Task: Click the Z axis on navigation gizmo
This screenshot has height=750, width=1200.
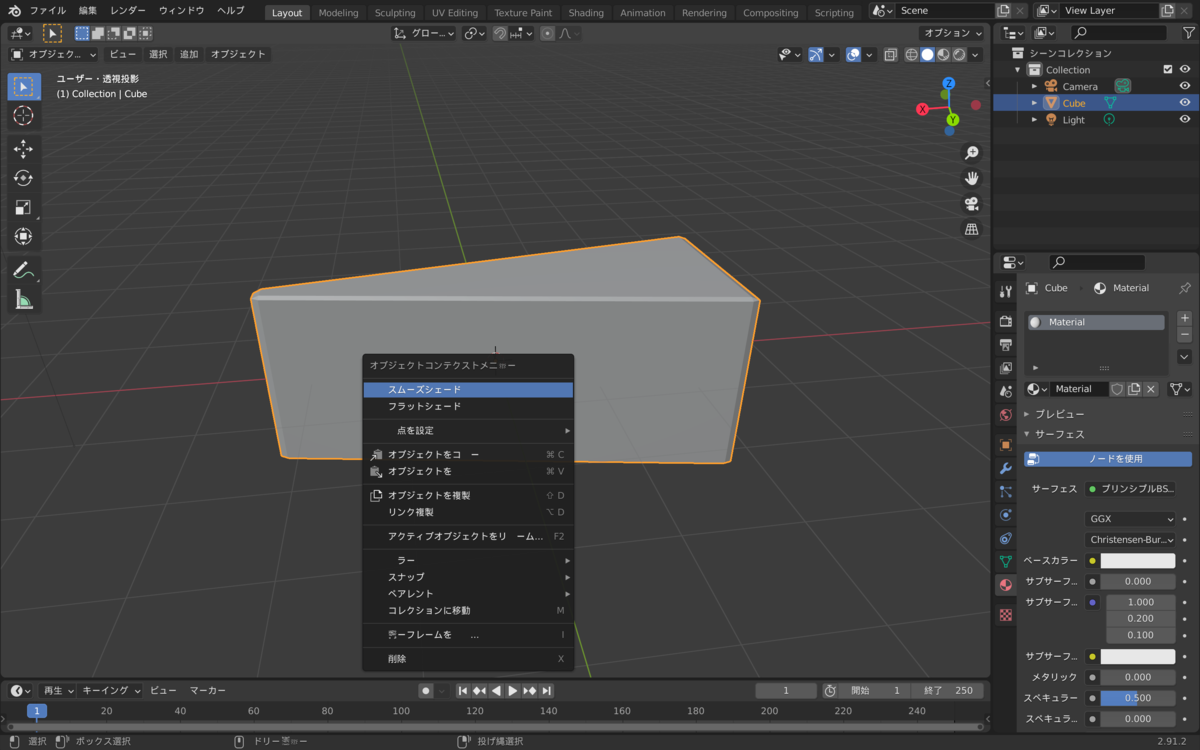Action: [x=949, y=83]
